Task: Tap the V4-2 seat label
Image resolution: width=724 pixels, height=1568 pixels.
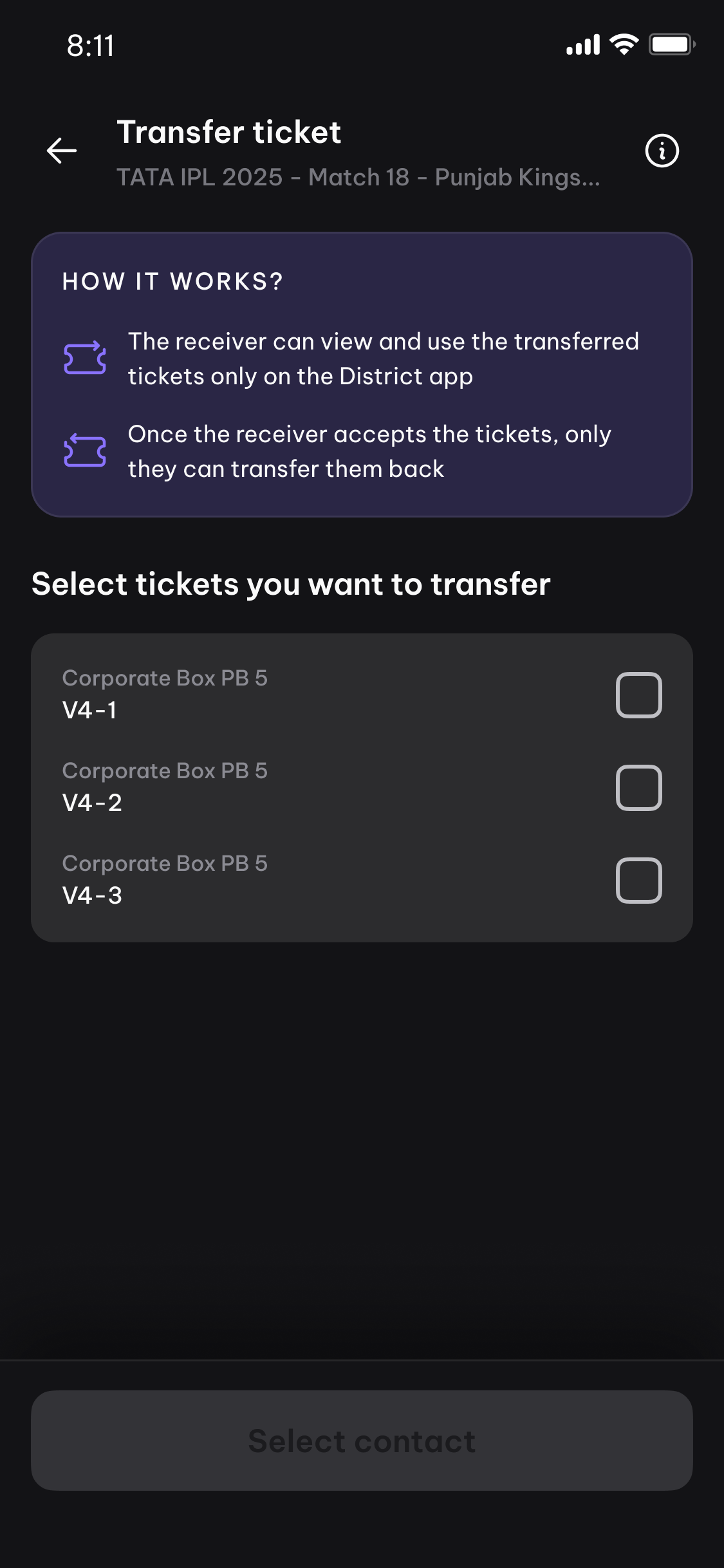Action: coord(92,803)
